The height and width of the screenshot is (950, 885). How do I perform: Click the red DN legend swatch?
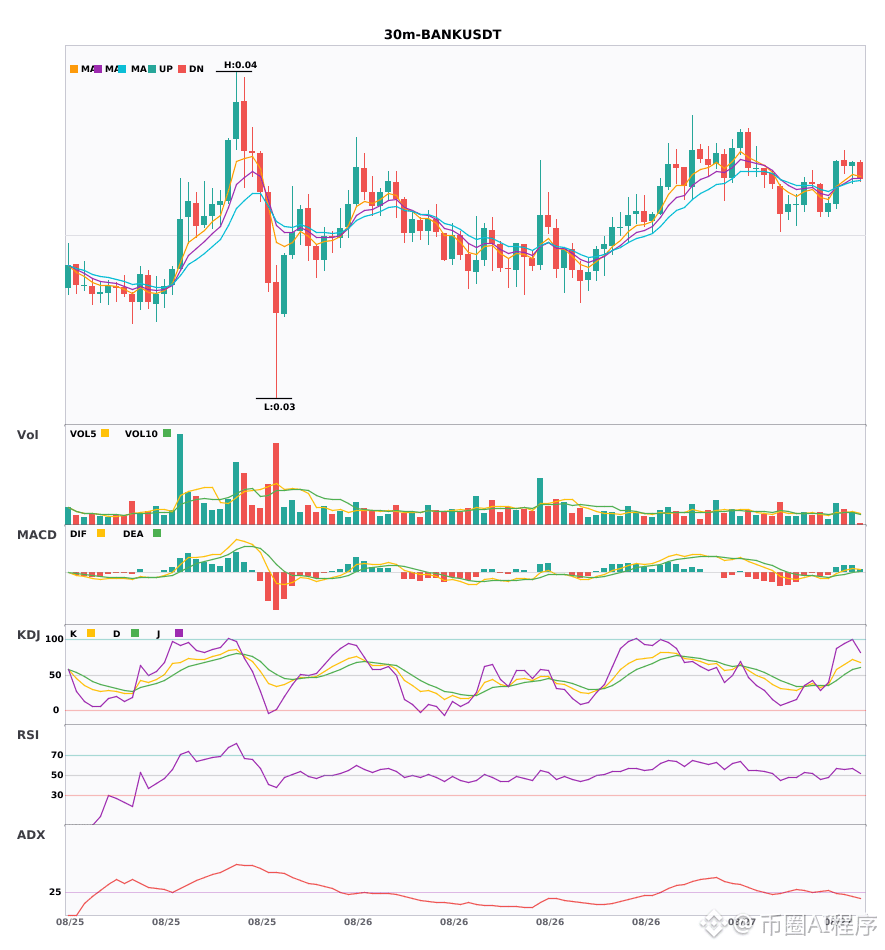[x=182, y=69]
